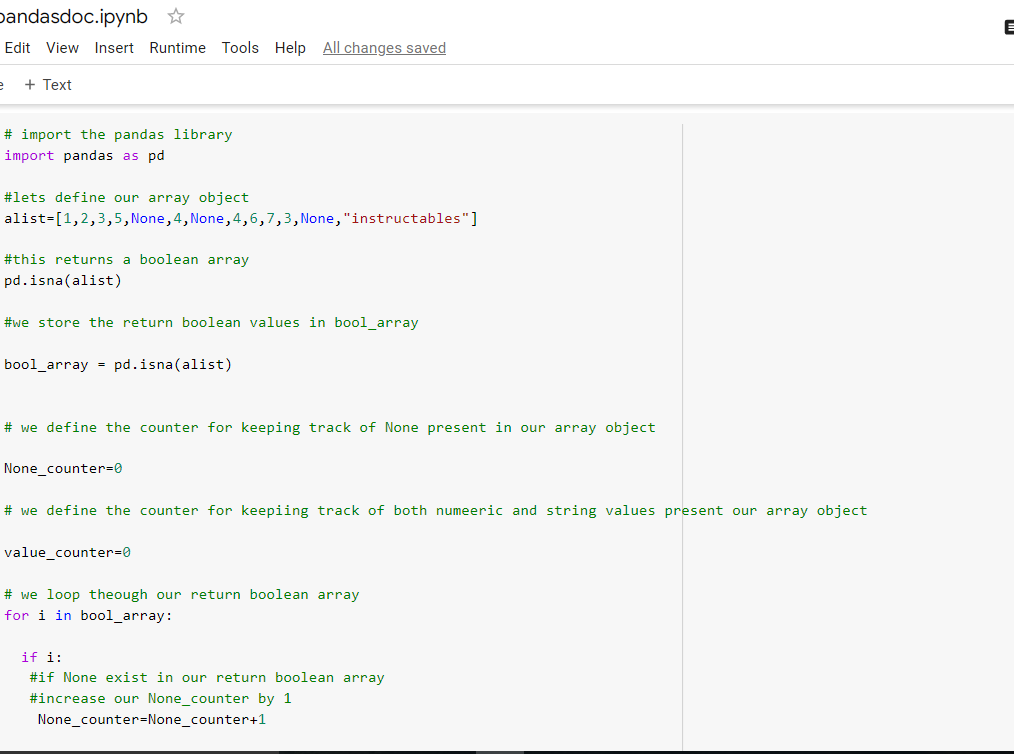This screenshot has height=754, width=1014.
Task: Click the 'value_counter=0' line
Action: pos(67,553)
